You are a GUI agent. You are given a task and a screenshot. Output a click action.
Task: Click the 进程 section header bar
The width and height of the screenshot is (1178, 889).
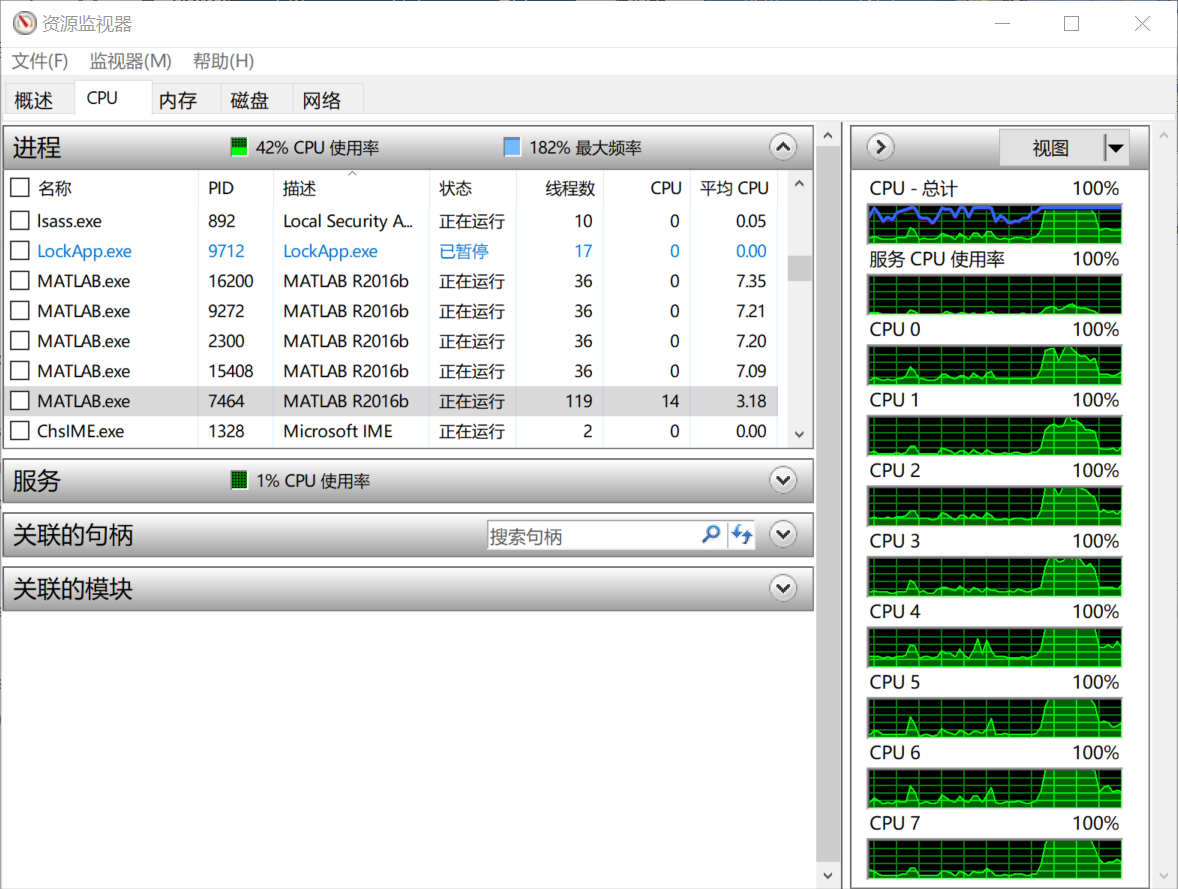tap(408, 147)
